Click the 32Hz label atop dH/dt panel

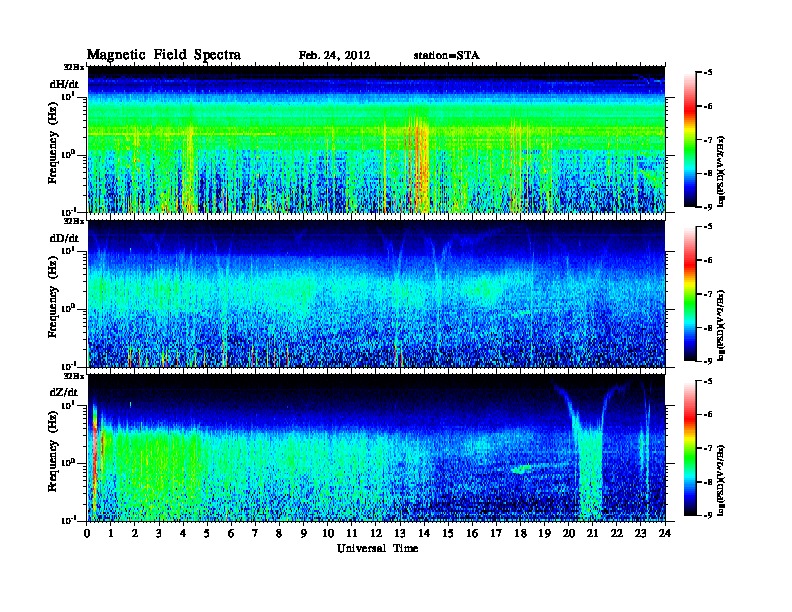tap(73, 67)
